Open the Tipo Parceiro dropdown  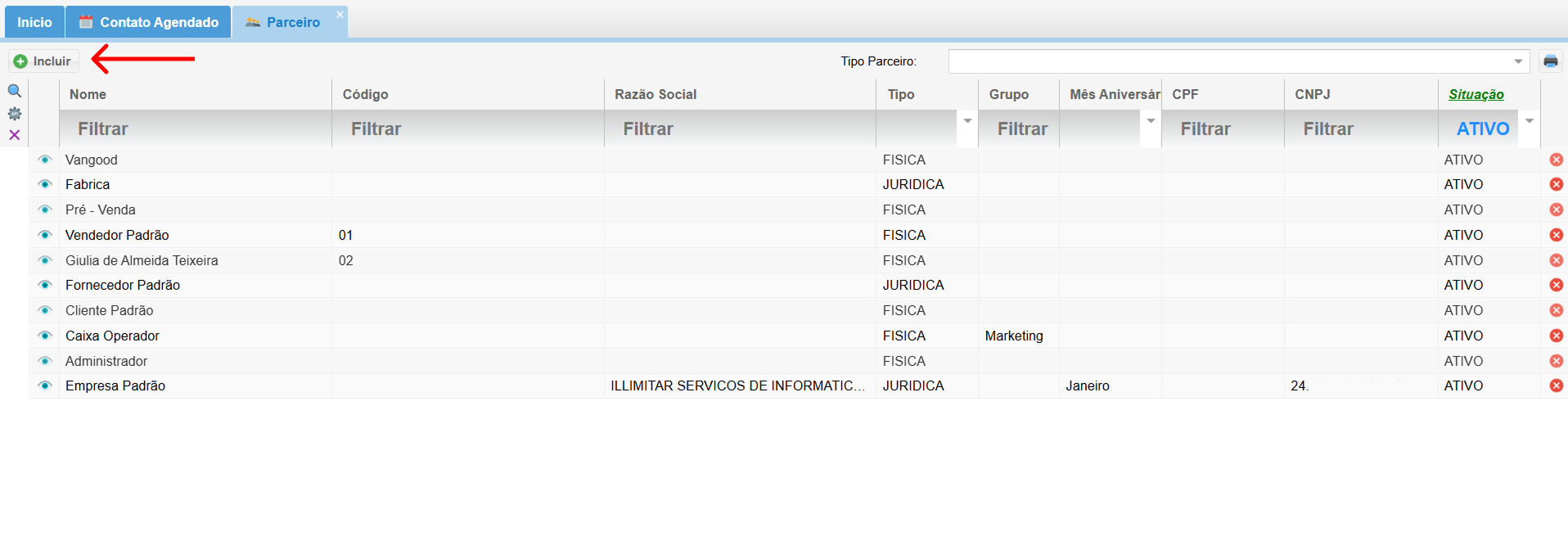click(1518, 61)
